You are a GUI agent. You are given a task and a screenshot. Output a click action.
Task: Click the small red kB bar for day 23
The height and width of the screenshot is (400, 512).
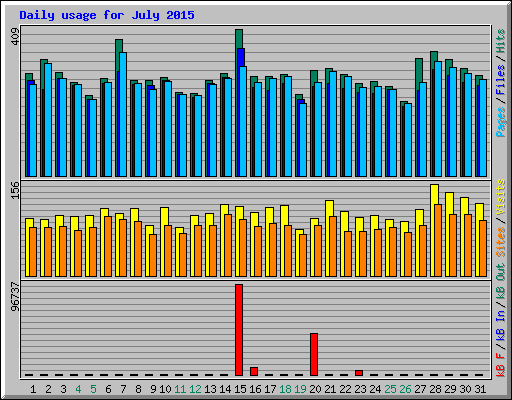coord(359,373)
